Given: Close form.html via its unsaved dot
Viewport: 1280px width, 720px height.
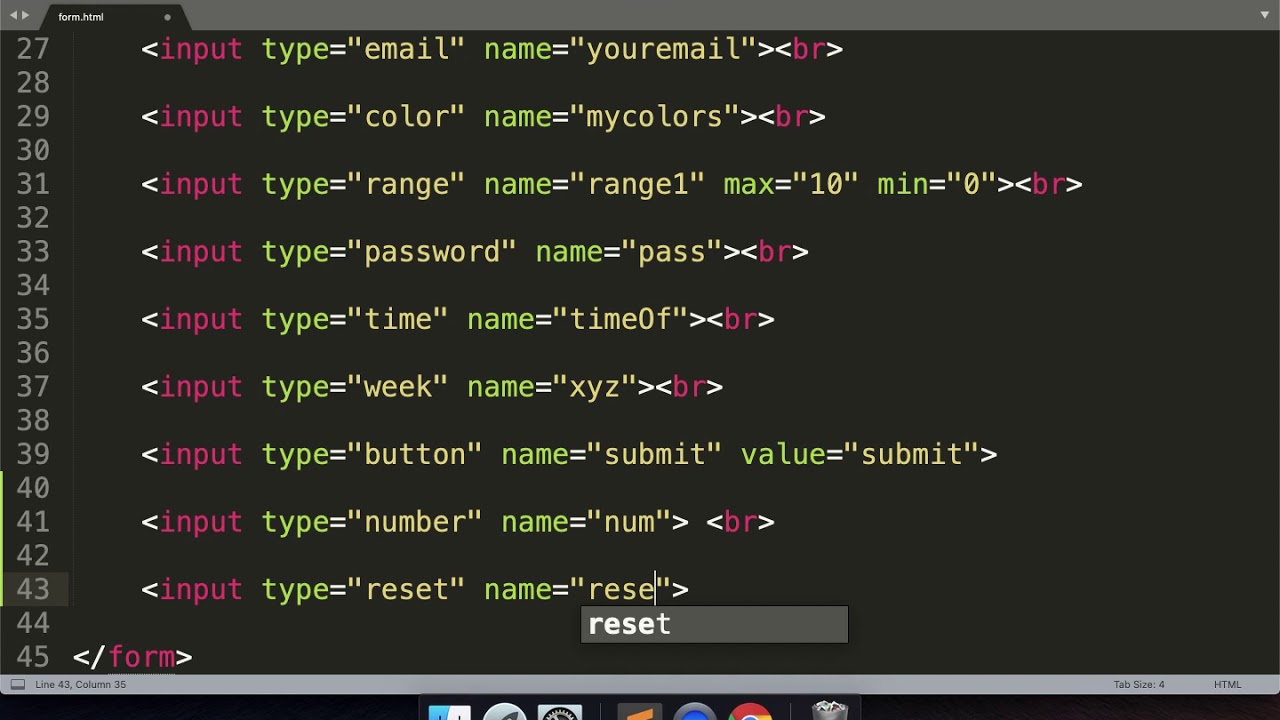Looking at the screenshot, I should (x=167, y=17).
